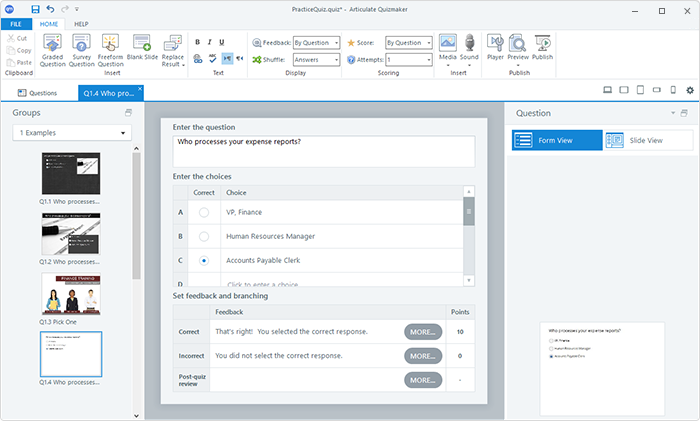Switch to phone landscape preview
700x421 pixels.
click(656, 90)
